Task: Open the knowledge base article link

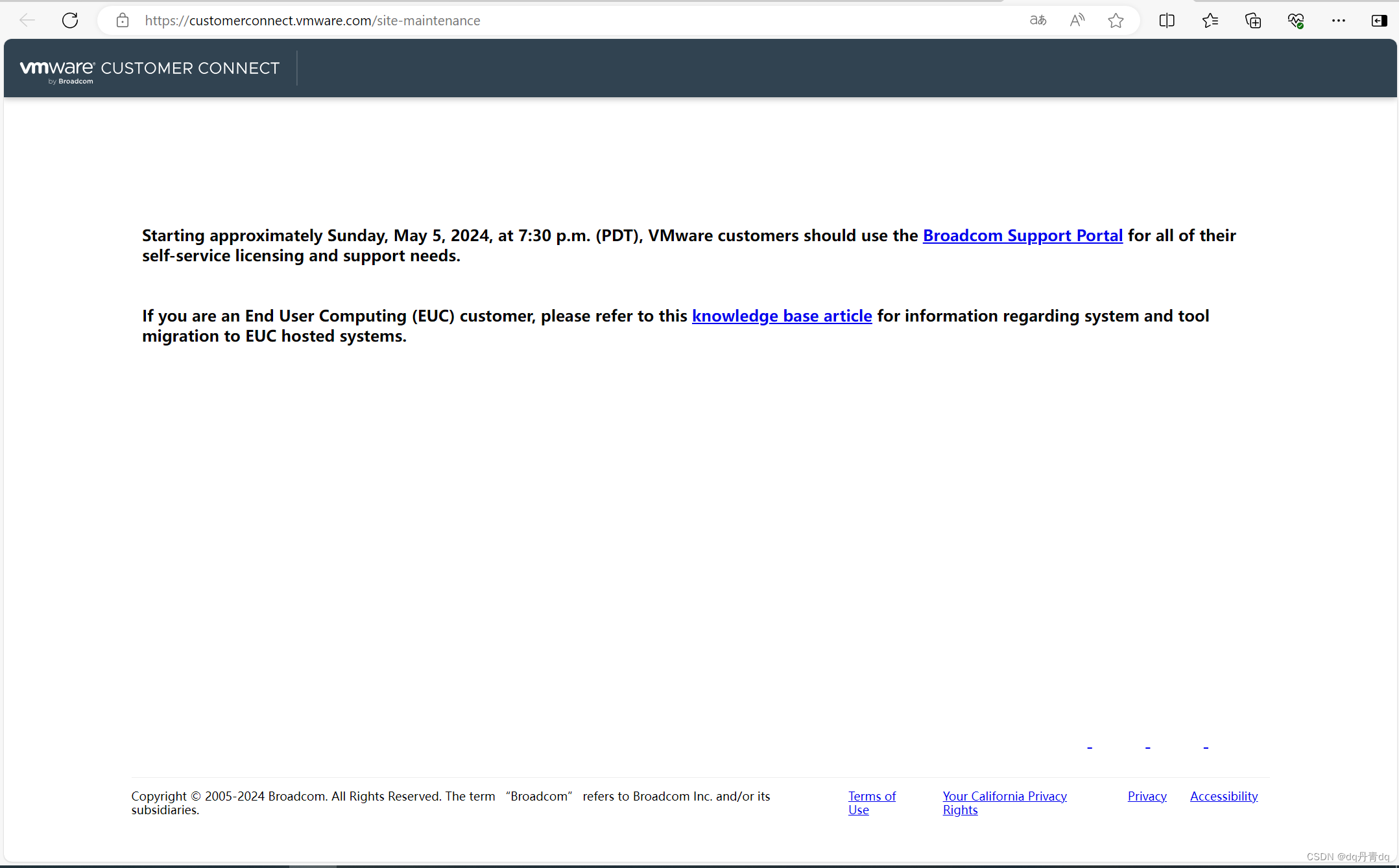Action: coord(782,316)
